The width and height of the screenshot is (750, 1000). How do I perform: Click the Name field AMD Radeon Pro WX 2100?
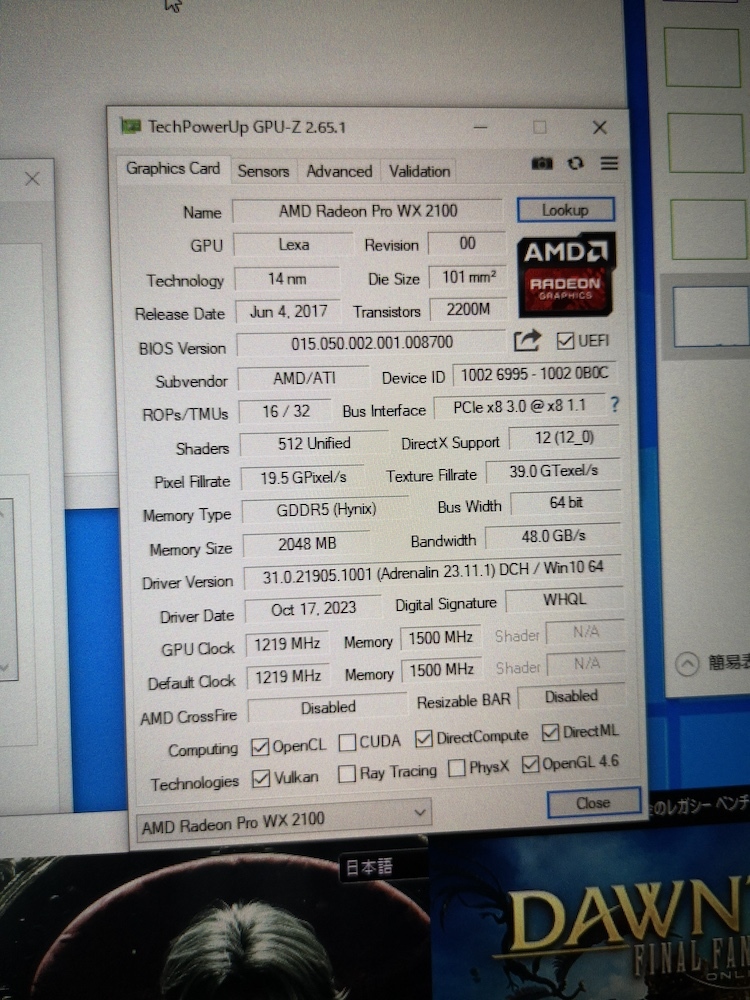coord(367,210)
